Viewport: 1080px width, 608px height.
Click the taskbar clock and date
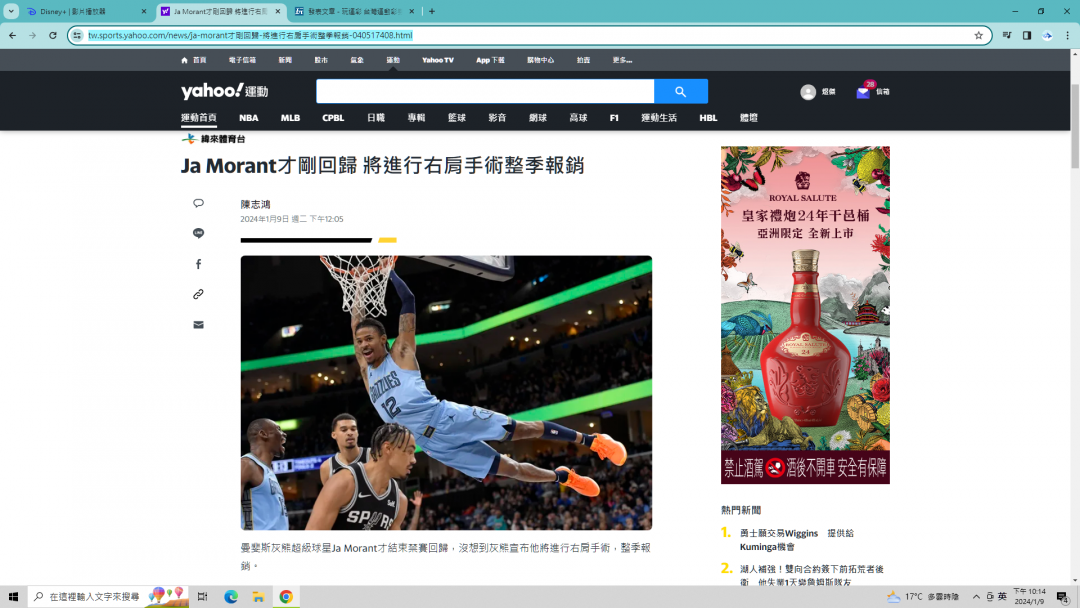tap(1029, 596)
